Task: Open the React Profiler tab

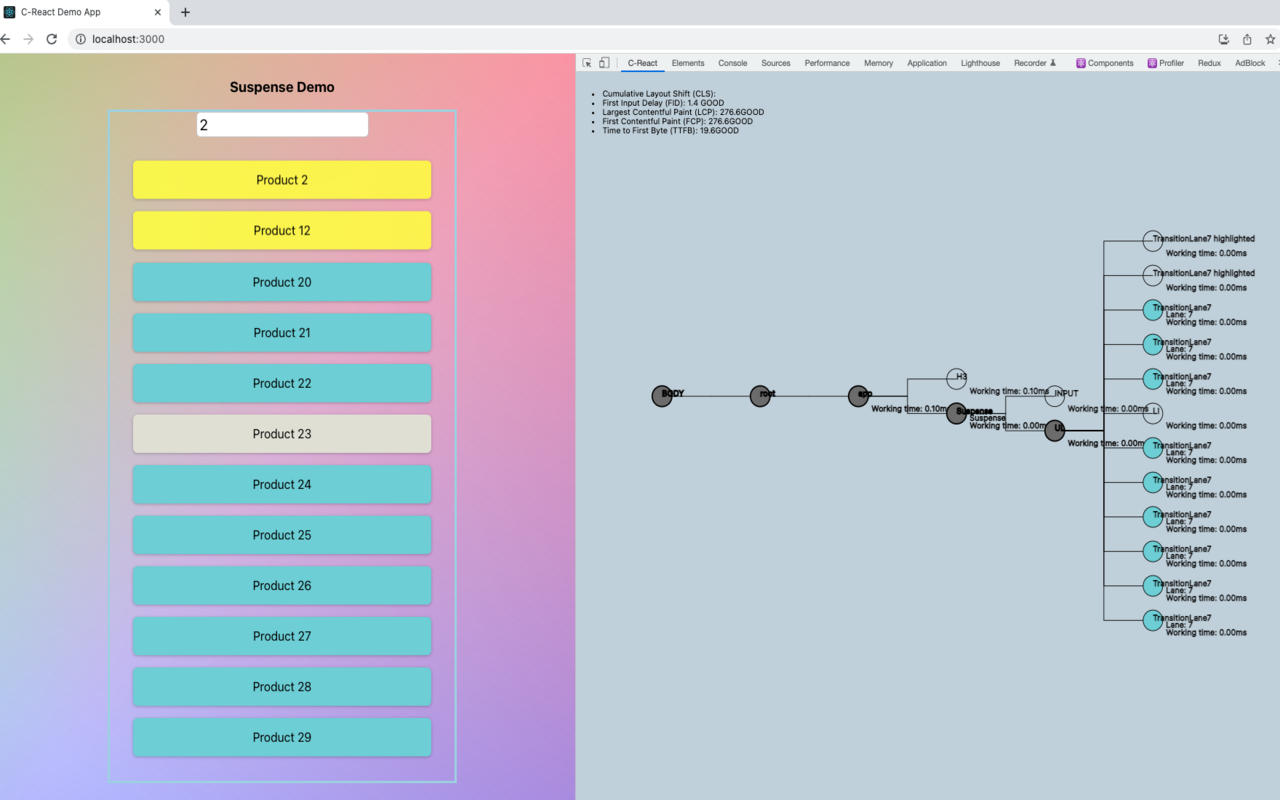Action: tap(1166, 63)
